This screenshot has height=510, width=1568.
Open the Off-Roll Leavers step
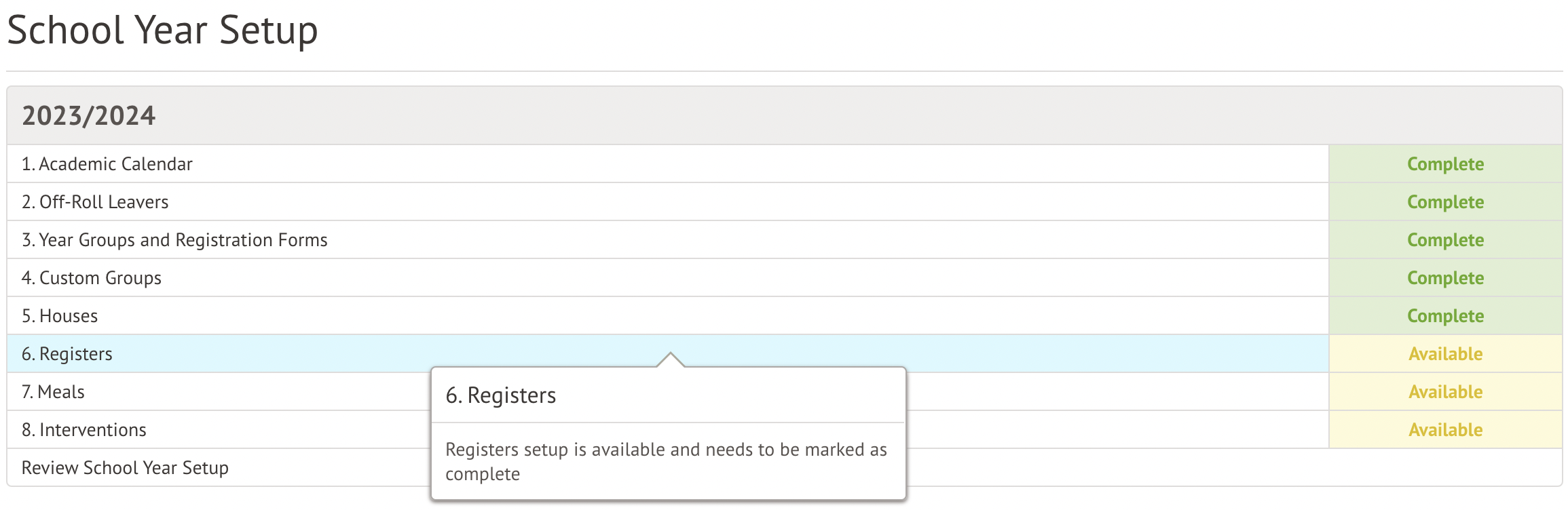pos(95,202)
